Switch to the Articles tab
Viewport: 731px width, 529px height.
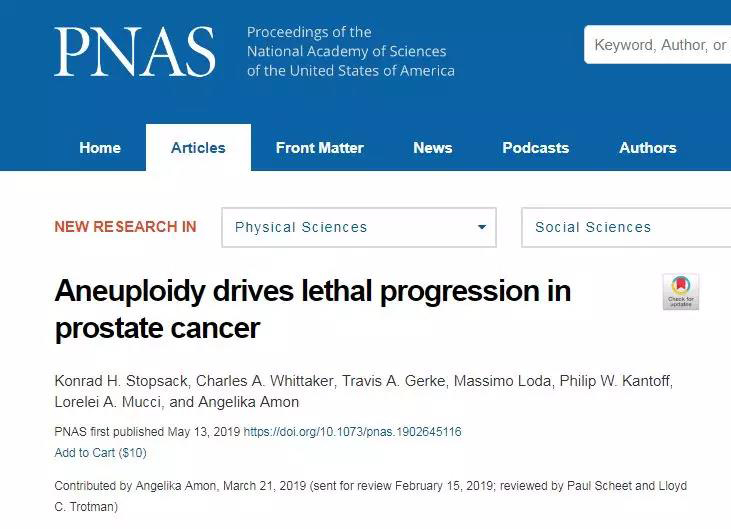click(198, 148)
